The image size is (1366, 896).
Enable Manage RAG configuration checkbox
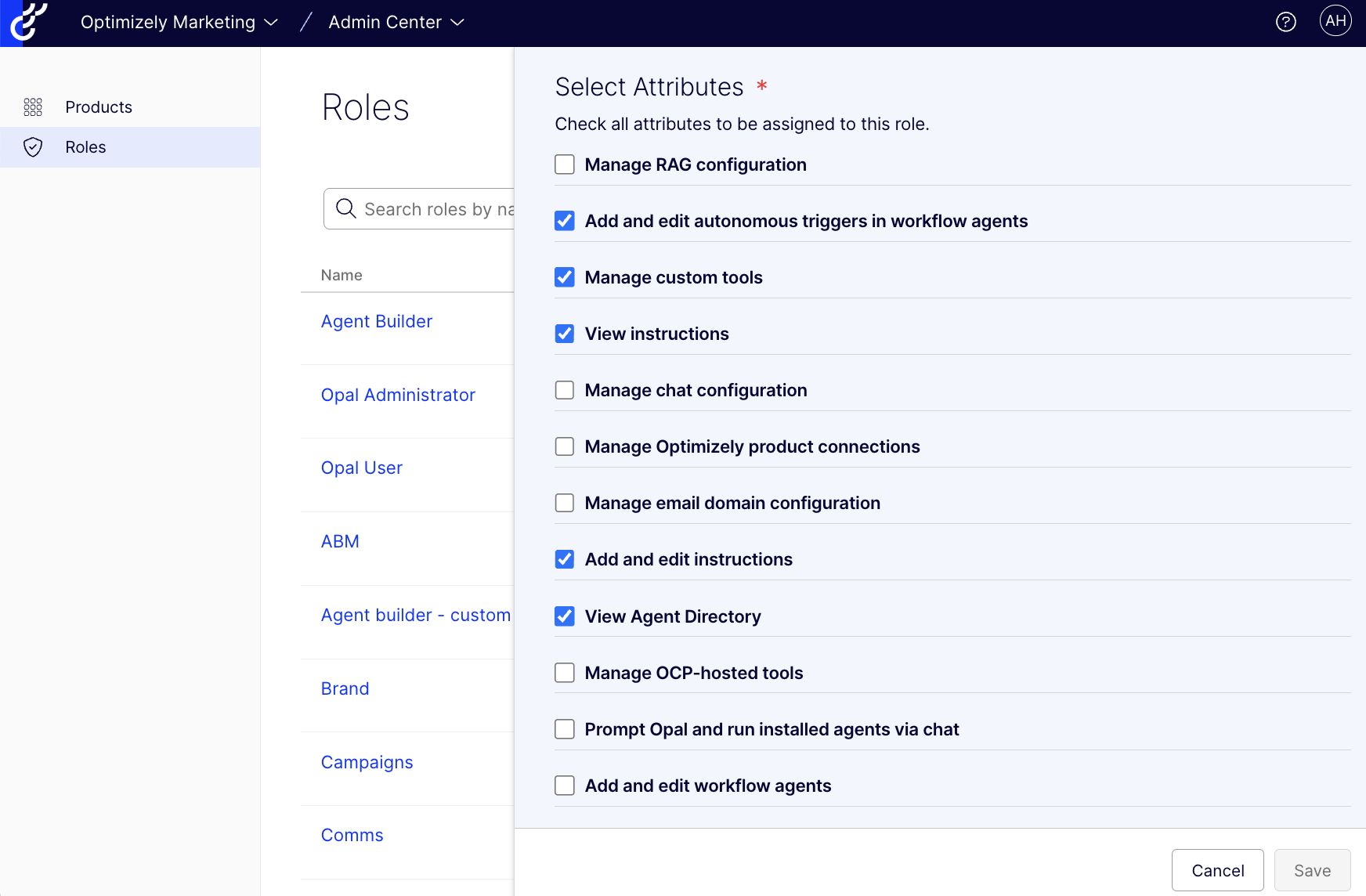(x=565, y=164)
